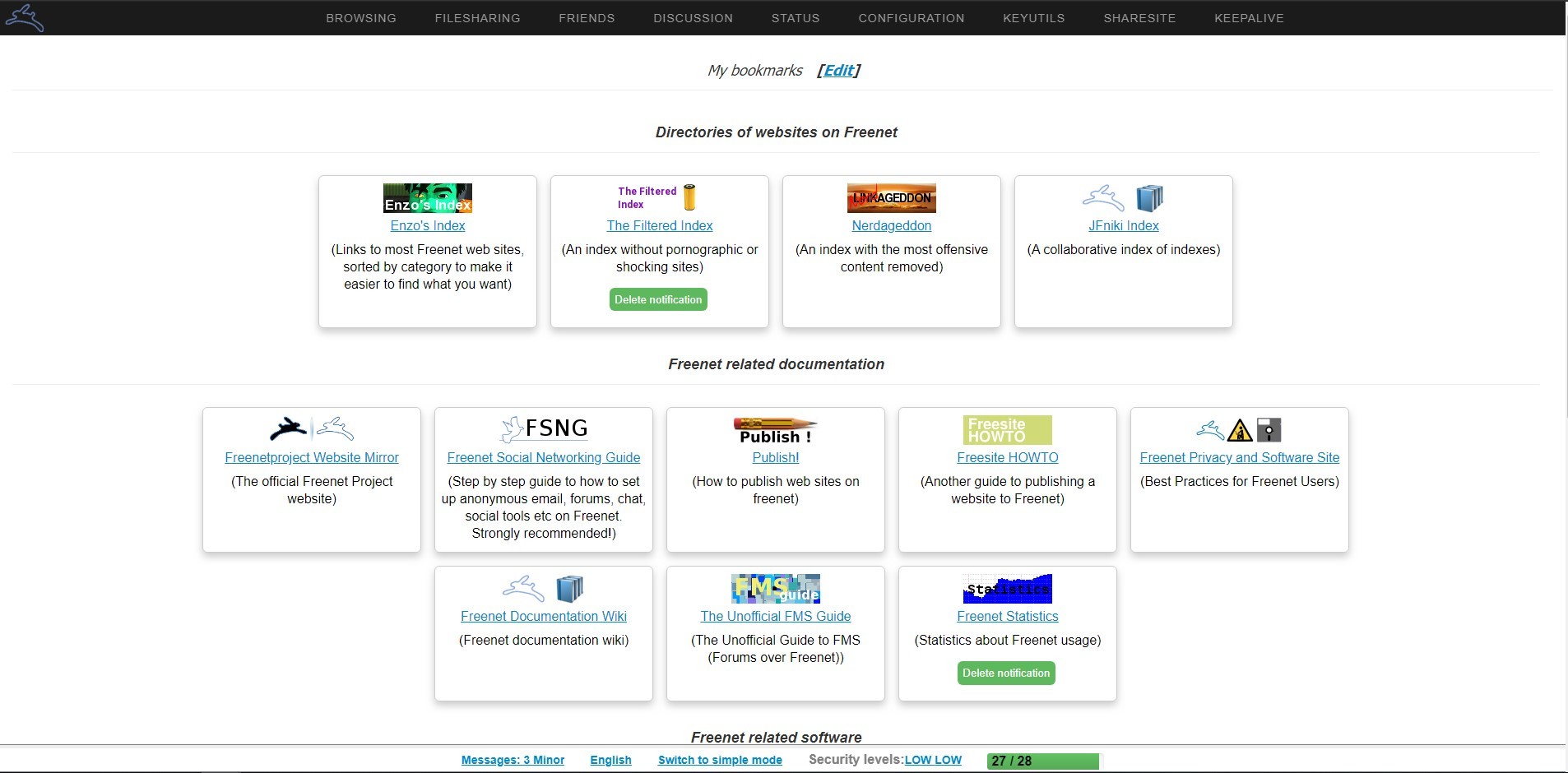Open the Sharesite menu
This screenshot has width=1568, height=773.
tap(1139, 18)
